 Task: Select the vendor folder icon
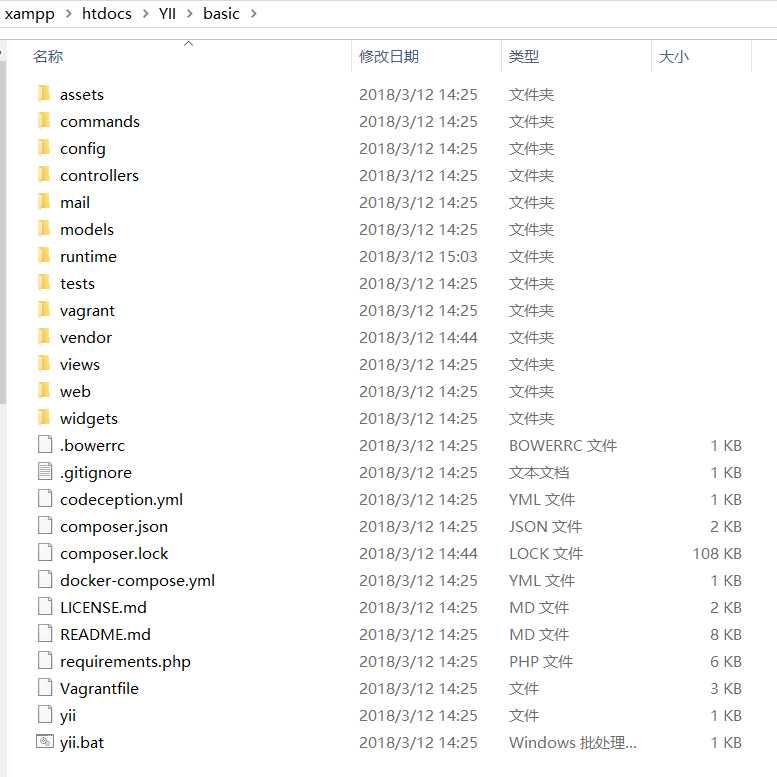[44, 336]
